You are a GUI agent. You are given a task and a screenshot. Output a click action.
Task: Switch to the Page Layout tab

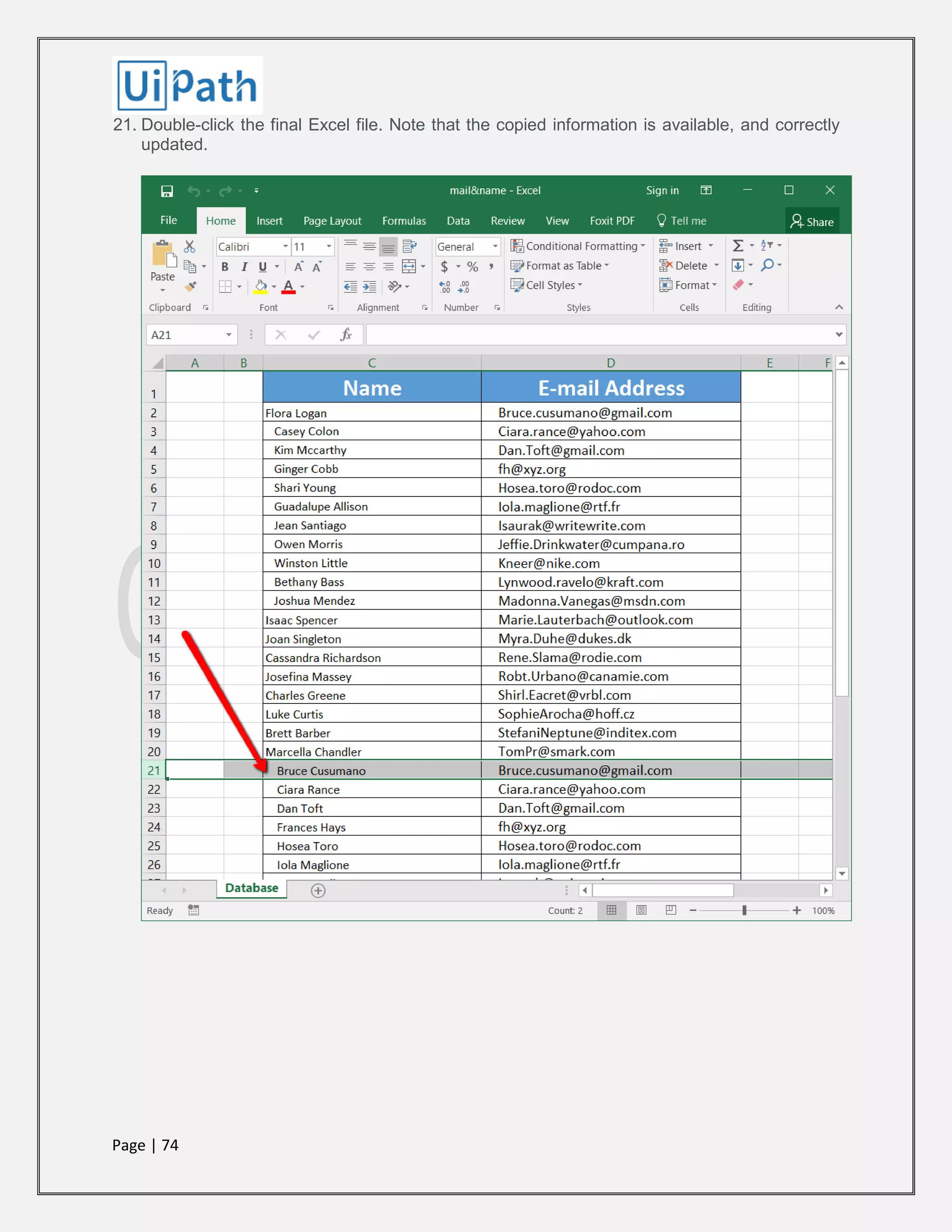(332, 221)
